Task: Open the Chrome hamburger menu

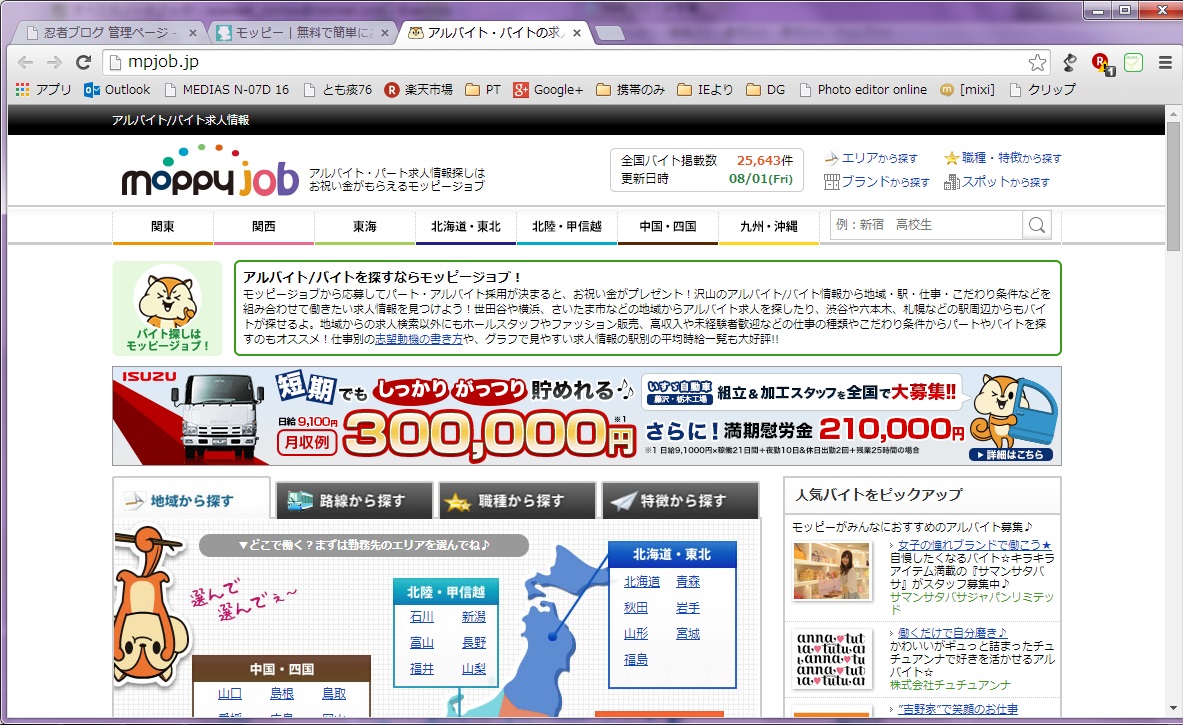Action: pyautogui.click(x=1165, y=63)
